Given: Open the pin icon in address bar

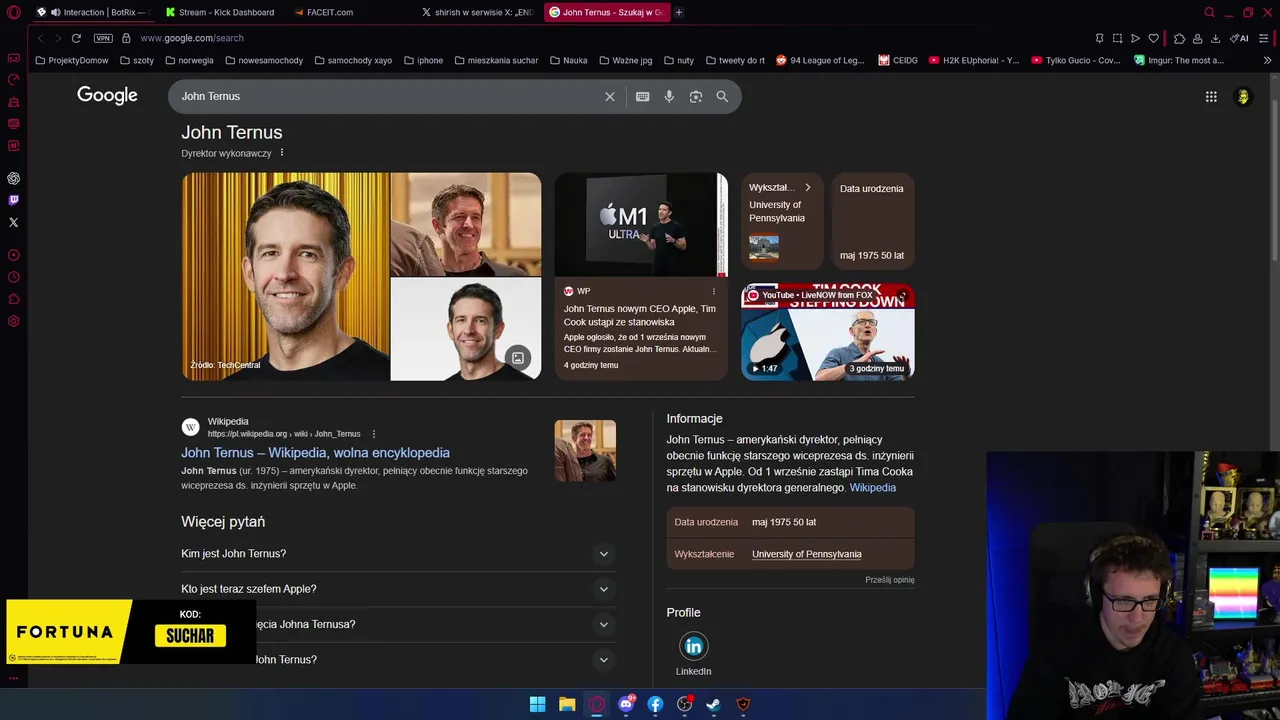Looking at the screenshot, I should coord(1099,38).
